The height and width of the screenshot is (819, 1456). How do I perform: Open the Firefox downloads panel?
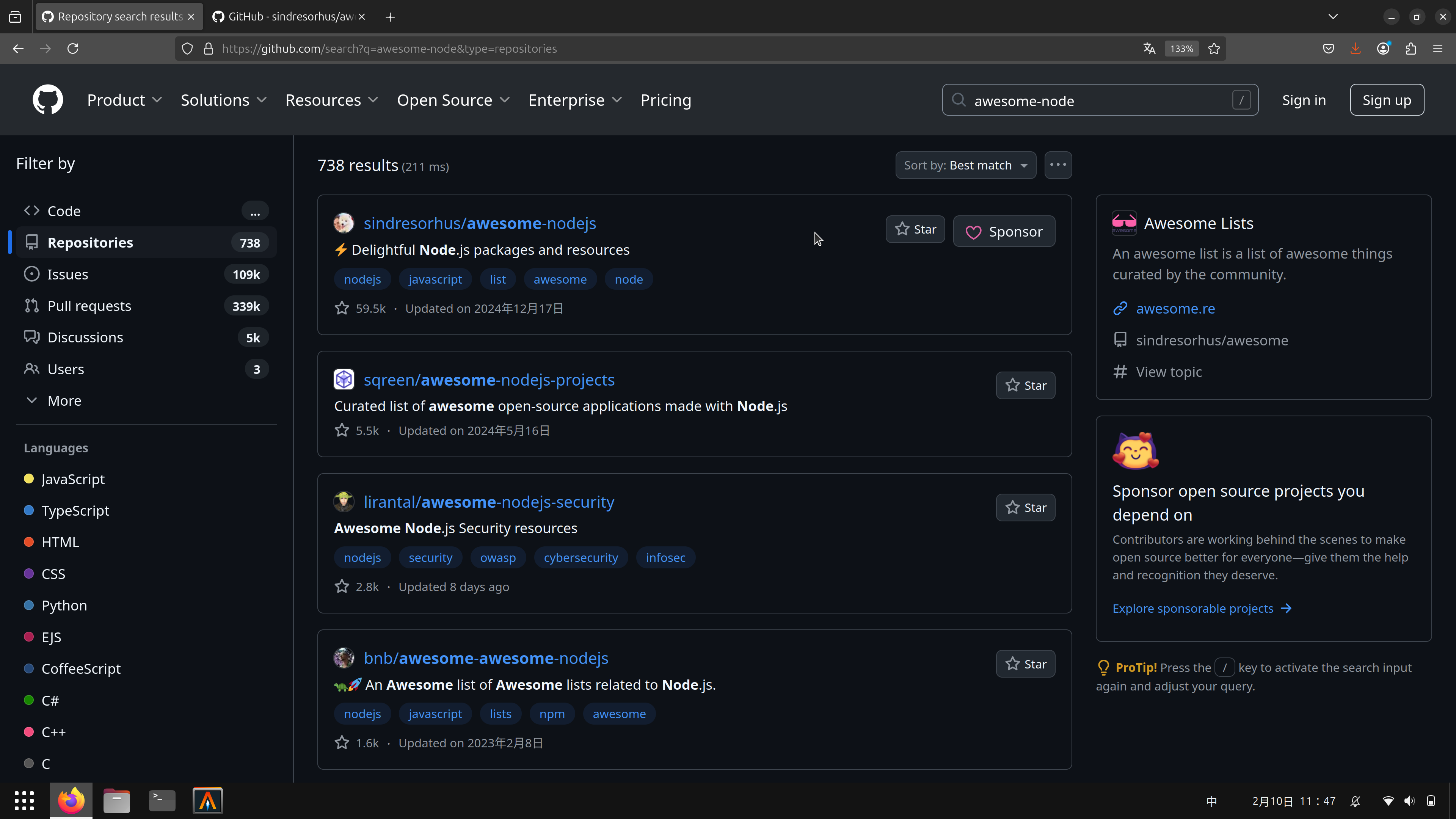pyautogui.click(x=1356, y=49)
